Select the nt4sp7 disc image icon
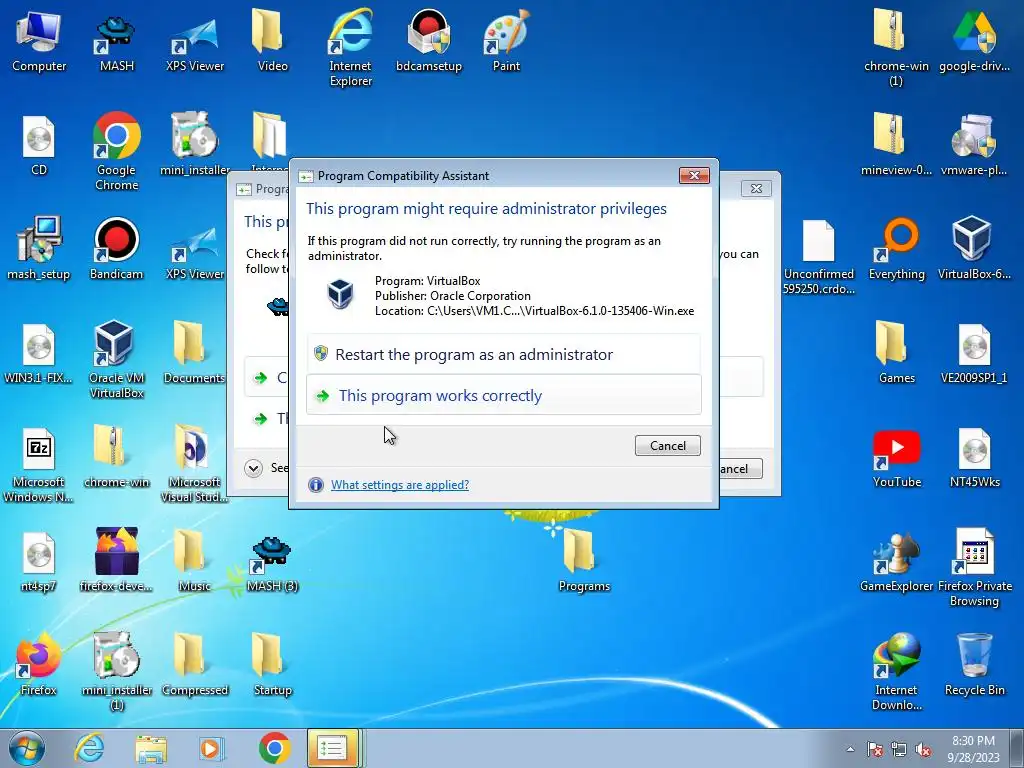 coord(39,562)
